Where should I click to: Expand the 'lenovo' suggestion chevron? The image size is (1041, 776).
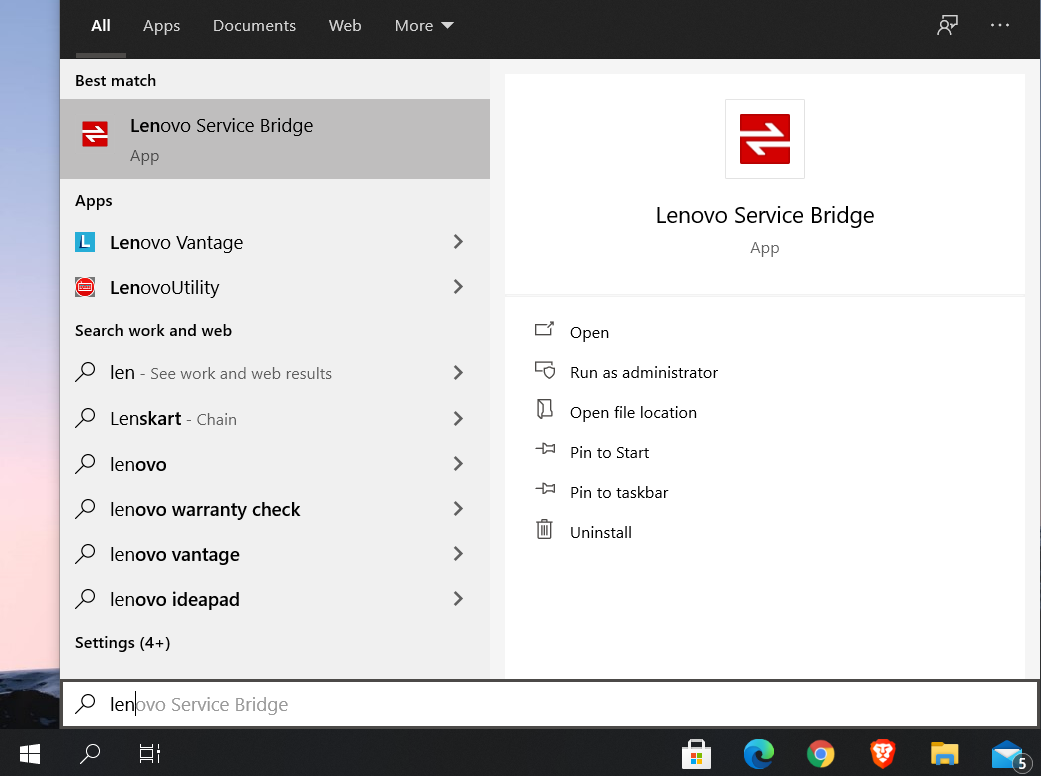point(458,463)
